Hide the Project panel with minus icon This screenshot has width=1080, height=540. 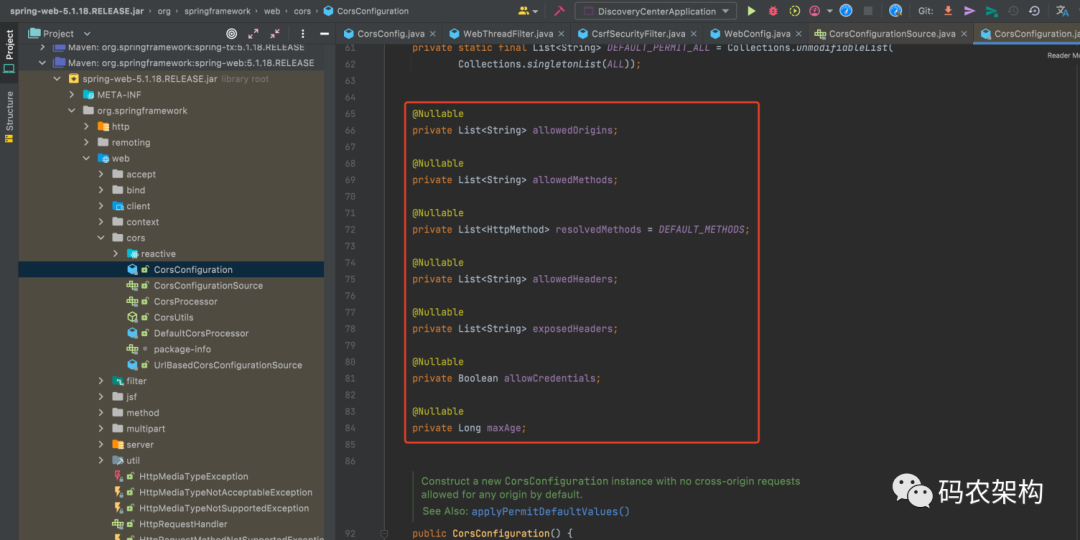pyautogui.click(x=324, y=34)
